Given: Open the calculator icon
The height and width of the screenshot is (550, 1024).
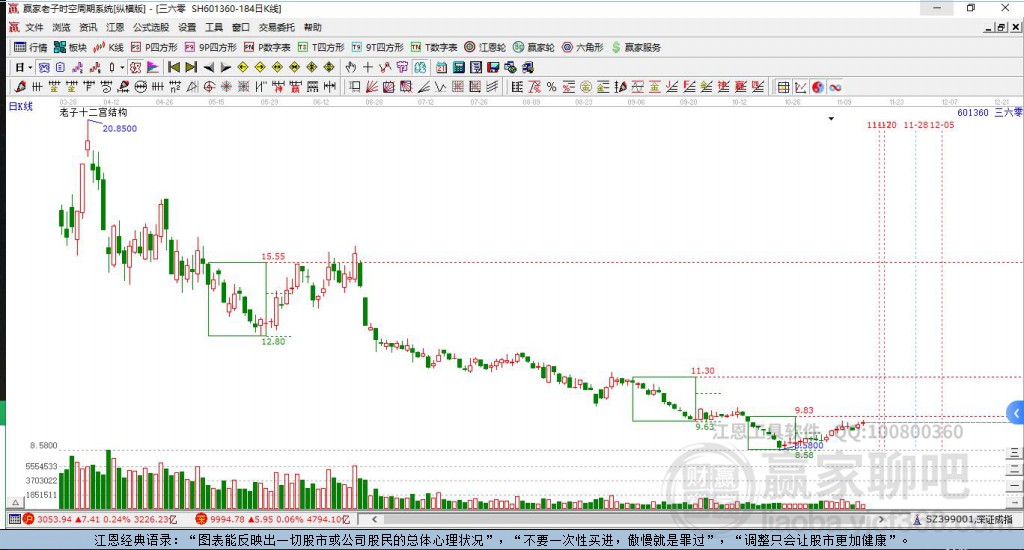Looking at the screenshot, I should pyautogui.click(x=458, y=67).
